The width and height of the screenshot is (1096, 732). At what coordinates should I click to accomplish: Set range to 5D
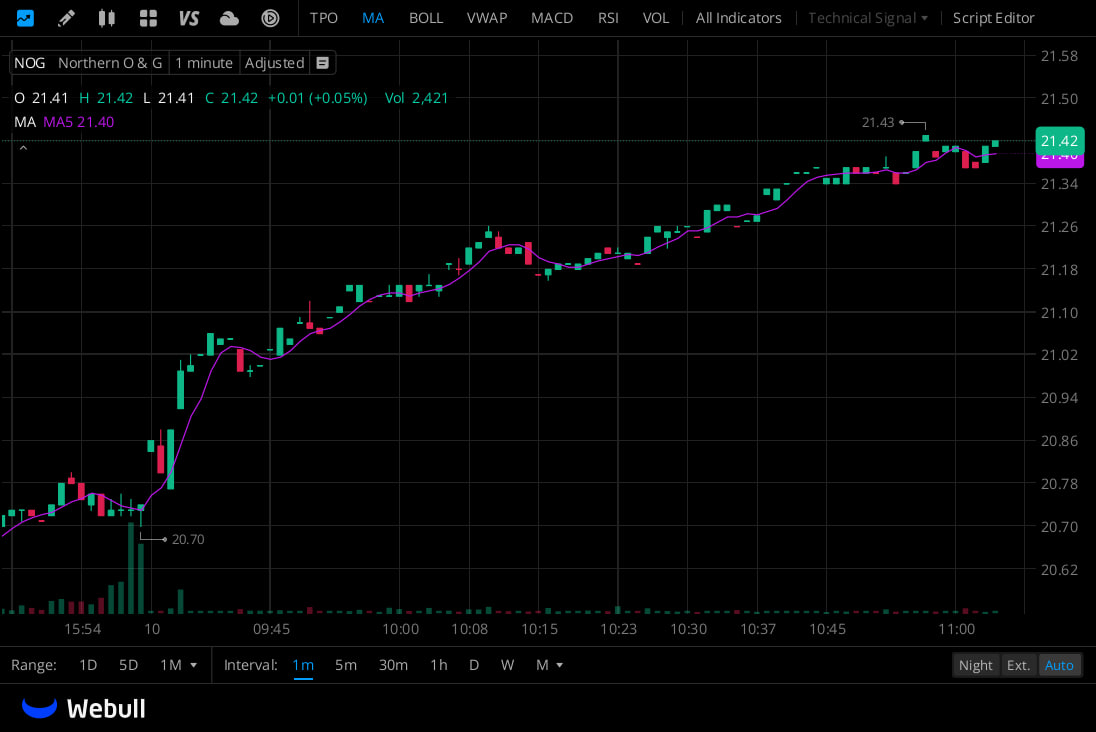coord(129,665)
